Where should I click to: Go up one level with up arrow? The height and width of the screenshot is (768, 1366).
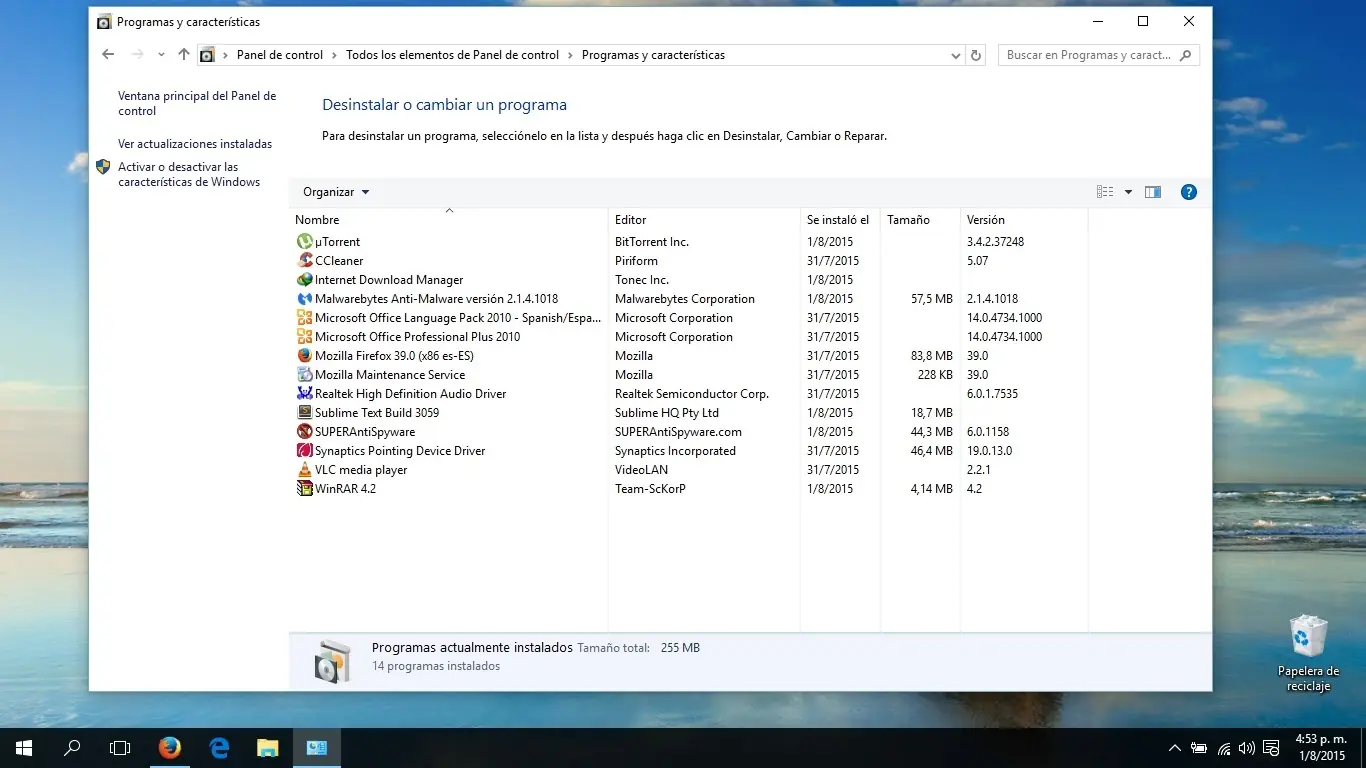click(184, 55)
